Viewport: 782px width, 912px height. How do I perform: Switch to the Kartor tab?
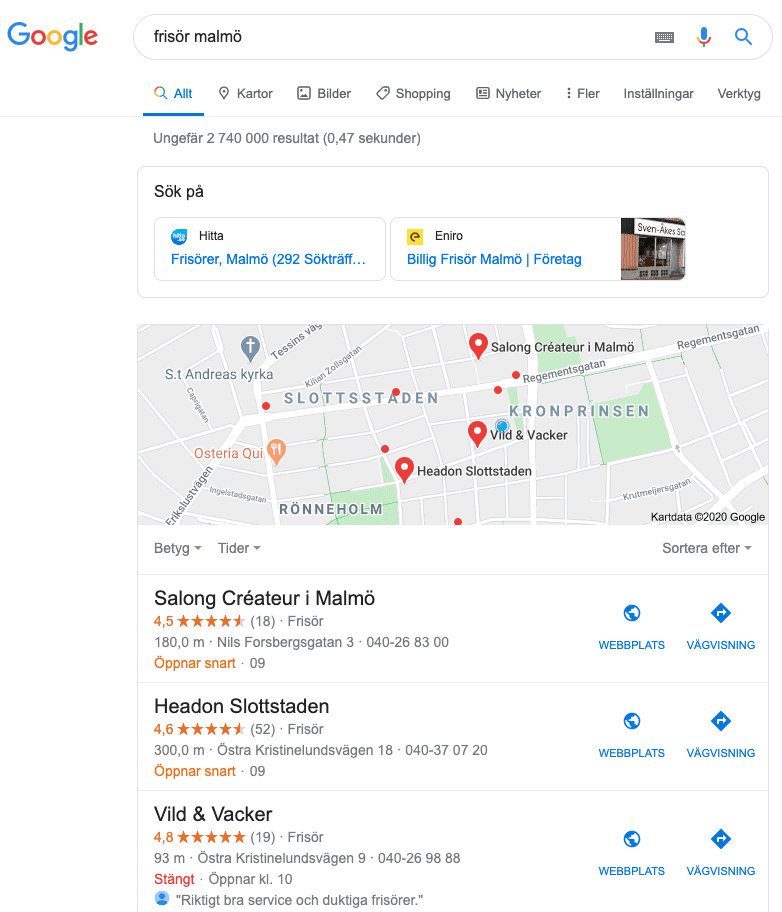245,94
